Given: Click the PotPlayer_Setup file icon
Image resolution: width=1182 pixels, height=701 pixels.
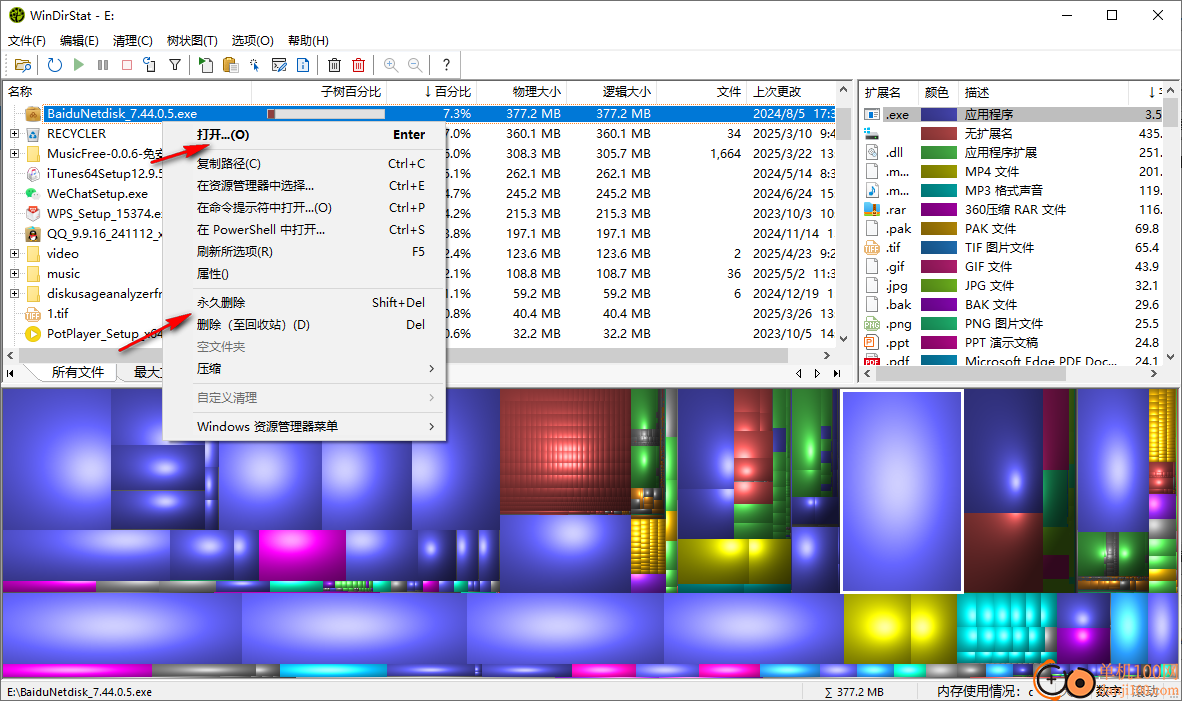Looking at the screenshot, I should [x=33, y=333].
